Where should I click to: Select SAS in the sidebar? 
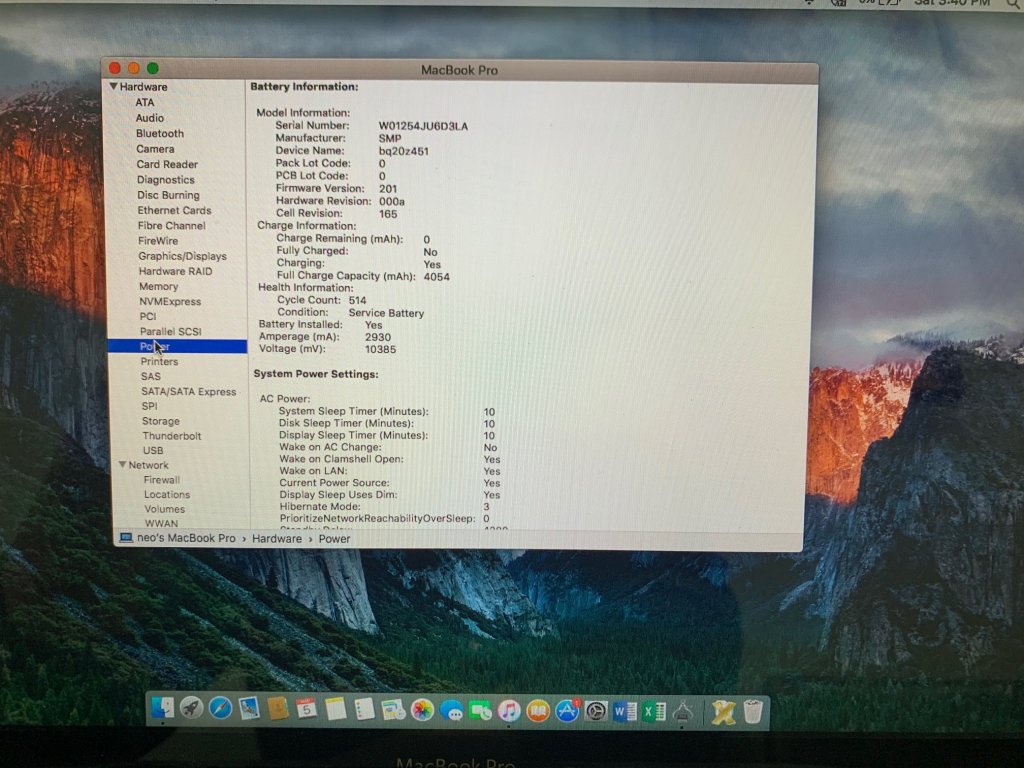151,376
